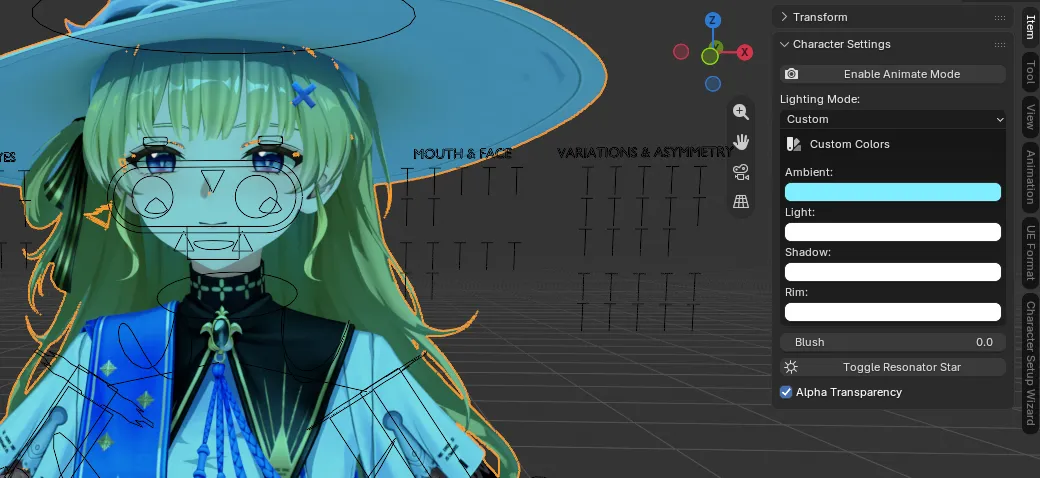1040x478 pixels.
Task: Pick the Shadow color swatch
Action: 893,272
